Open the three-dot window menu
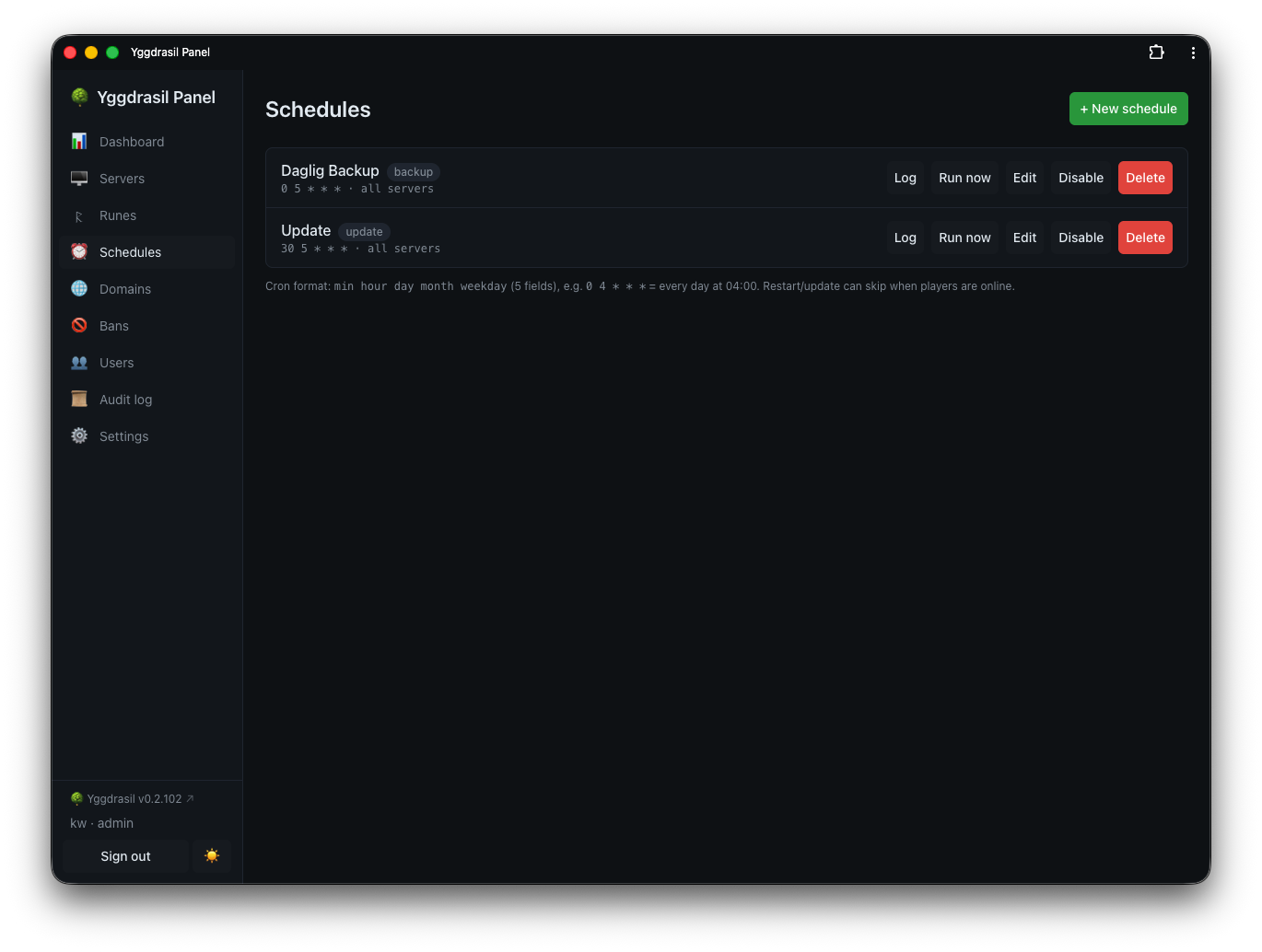The height and width of the screenshot is (952, 1262). (1193, 52)
